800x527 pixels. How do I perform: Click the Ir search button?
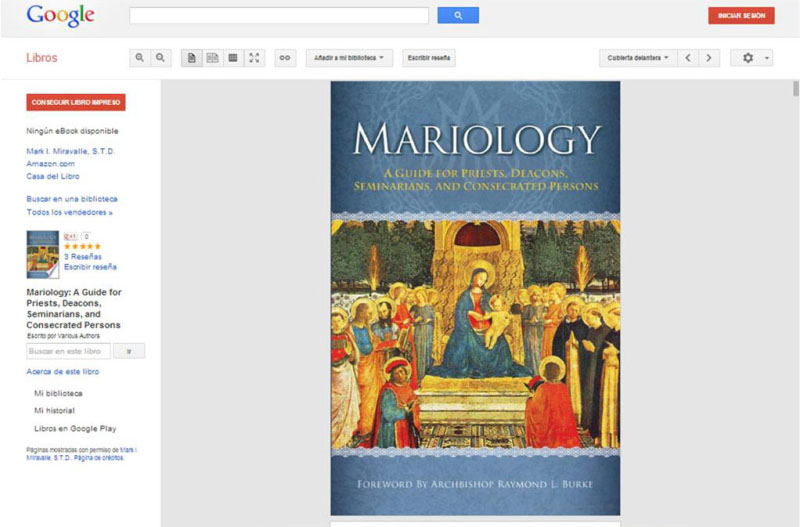pyautogui.click(x=129, y=351)
